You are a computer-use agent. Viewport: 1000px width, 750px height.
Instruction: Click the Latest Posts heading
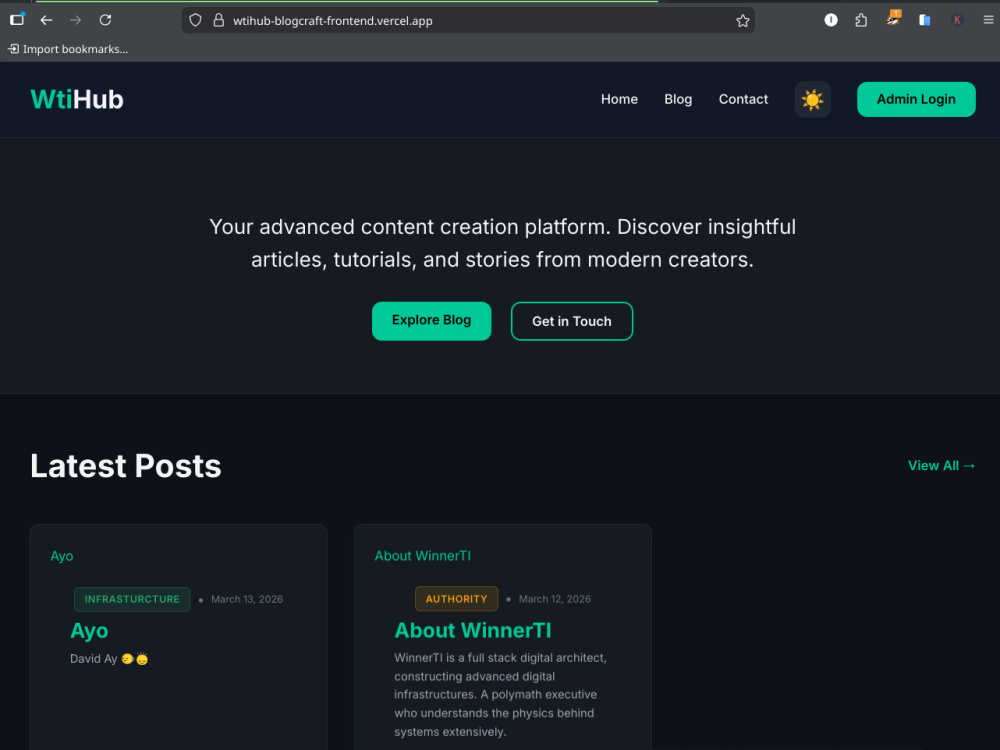click(126, 466)
